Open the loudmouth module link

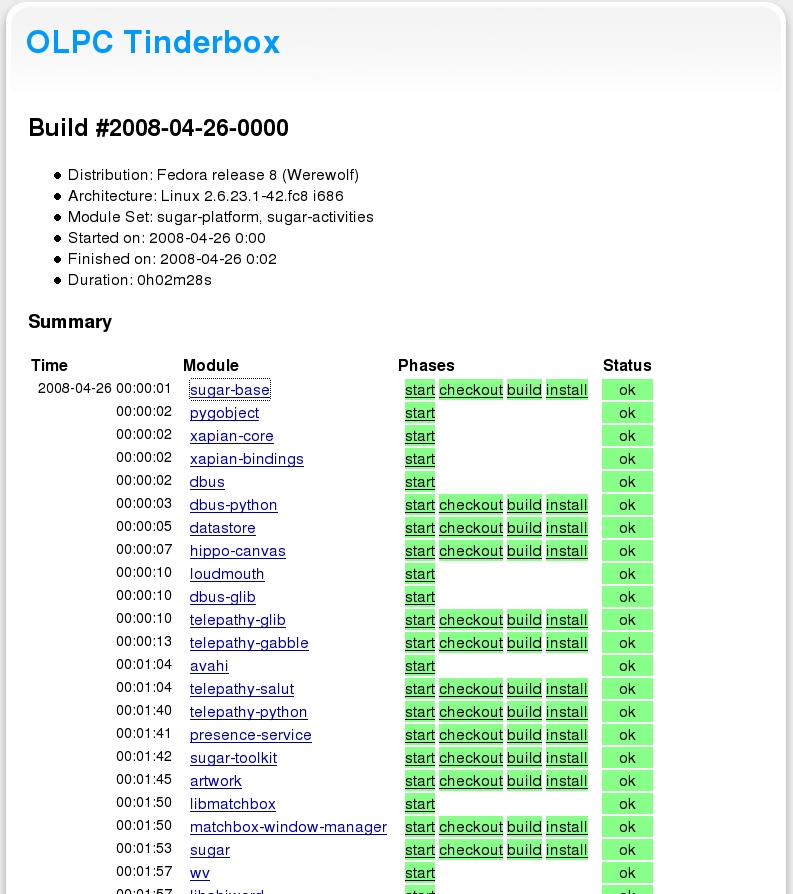[227, 574]
